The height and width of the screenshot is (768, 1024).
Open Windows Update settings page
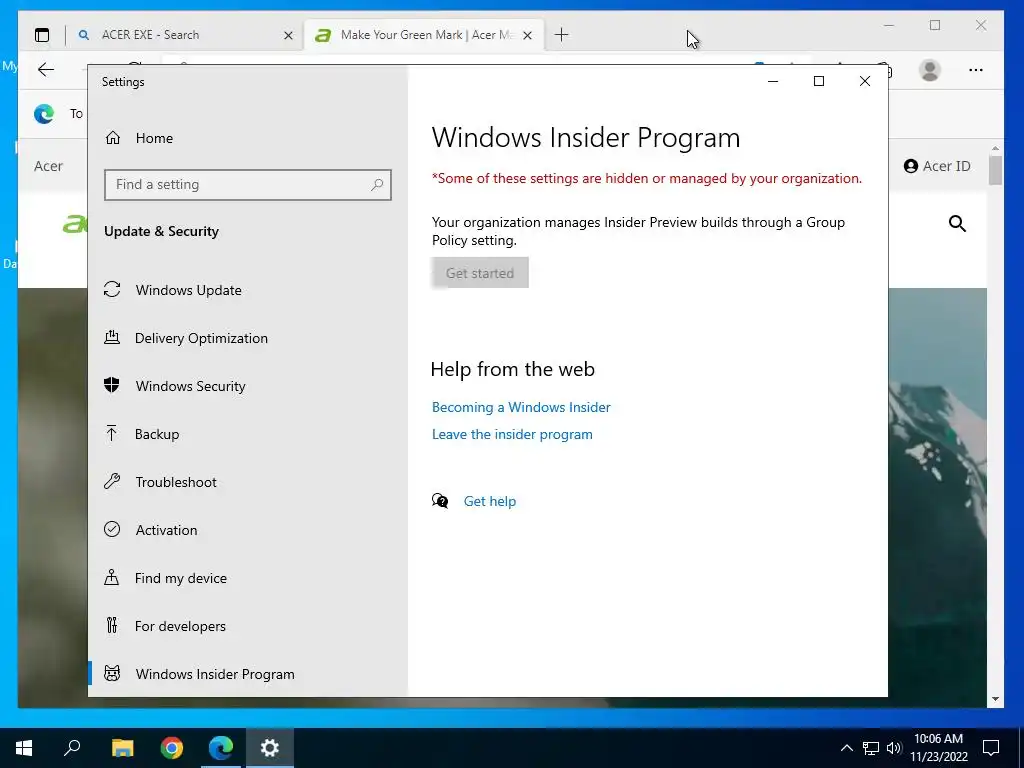click(248, 290)
